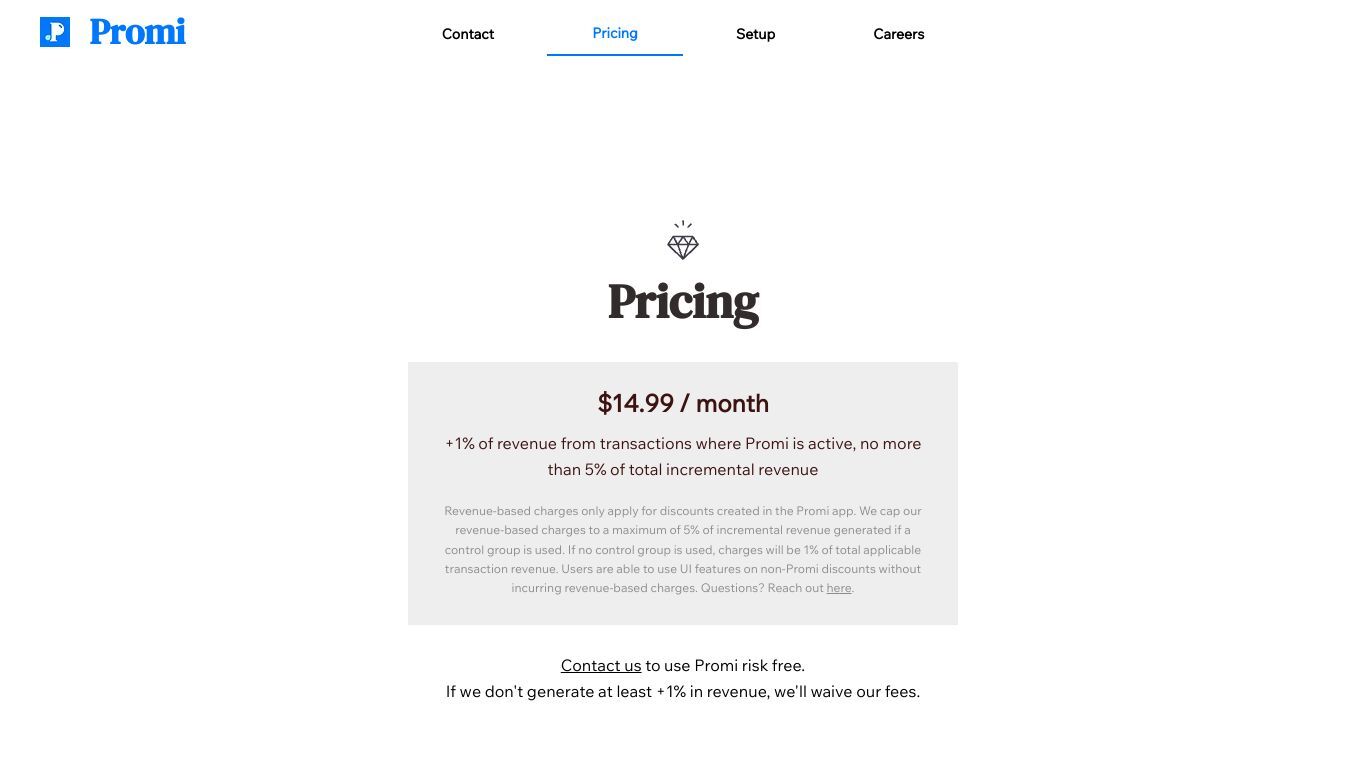Click the 'we'll waive our fees' sentence

pyautogui.click(x=683, y=692)
